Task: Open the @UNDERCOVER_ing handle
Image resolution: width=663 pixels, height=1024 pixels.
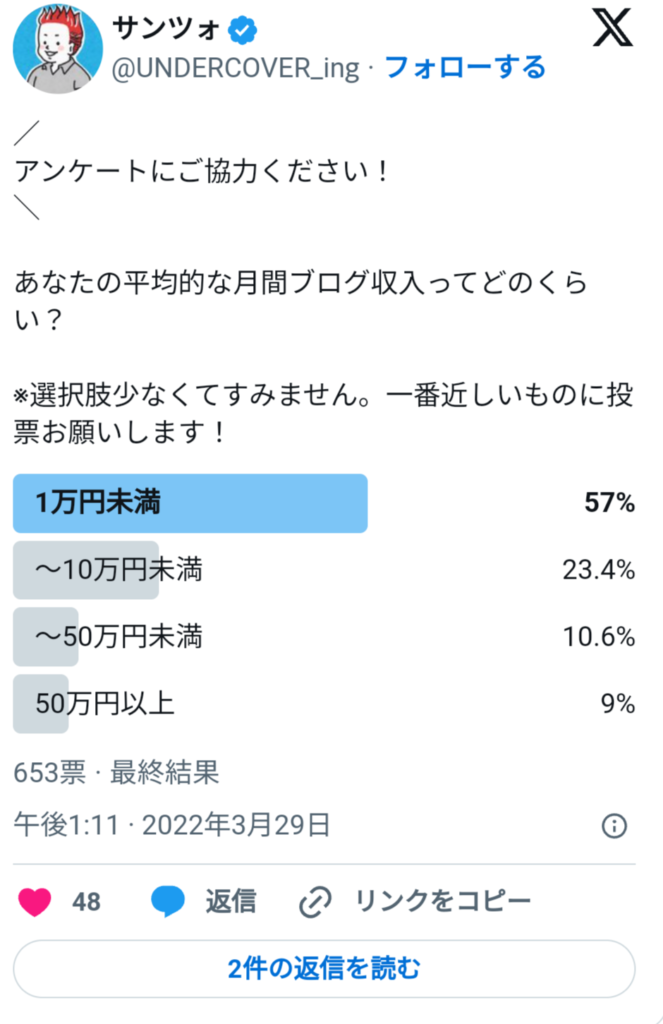Action: (x=235, y=69)
